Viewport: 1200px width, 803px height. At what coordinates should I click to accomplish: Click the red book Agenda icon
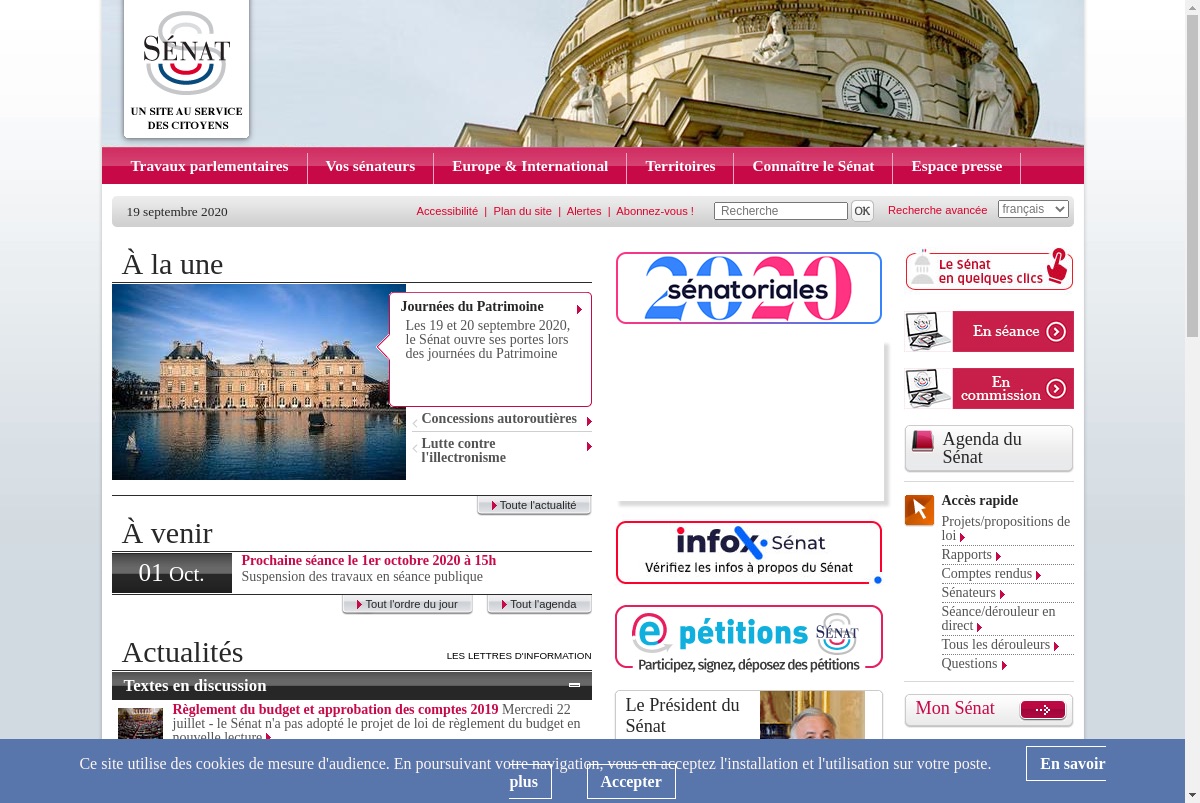click(x=922, y=441)
